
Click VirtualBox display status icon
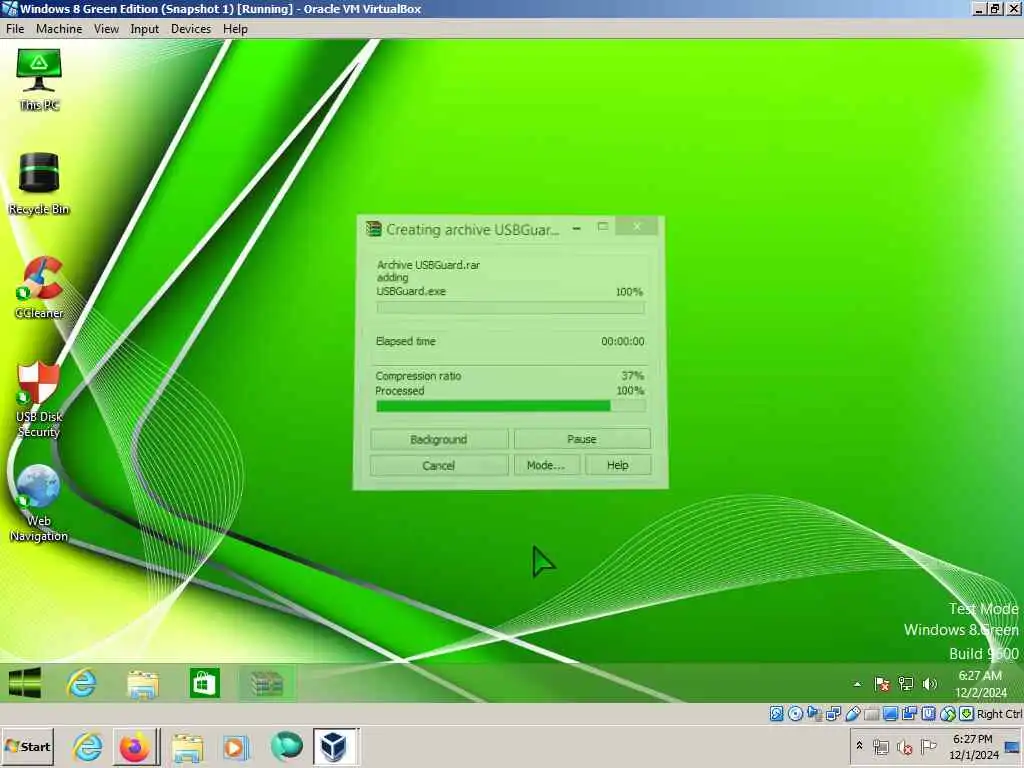pos(890,714)
